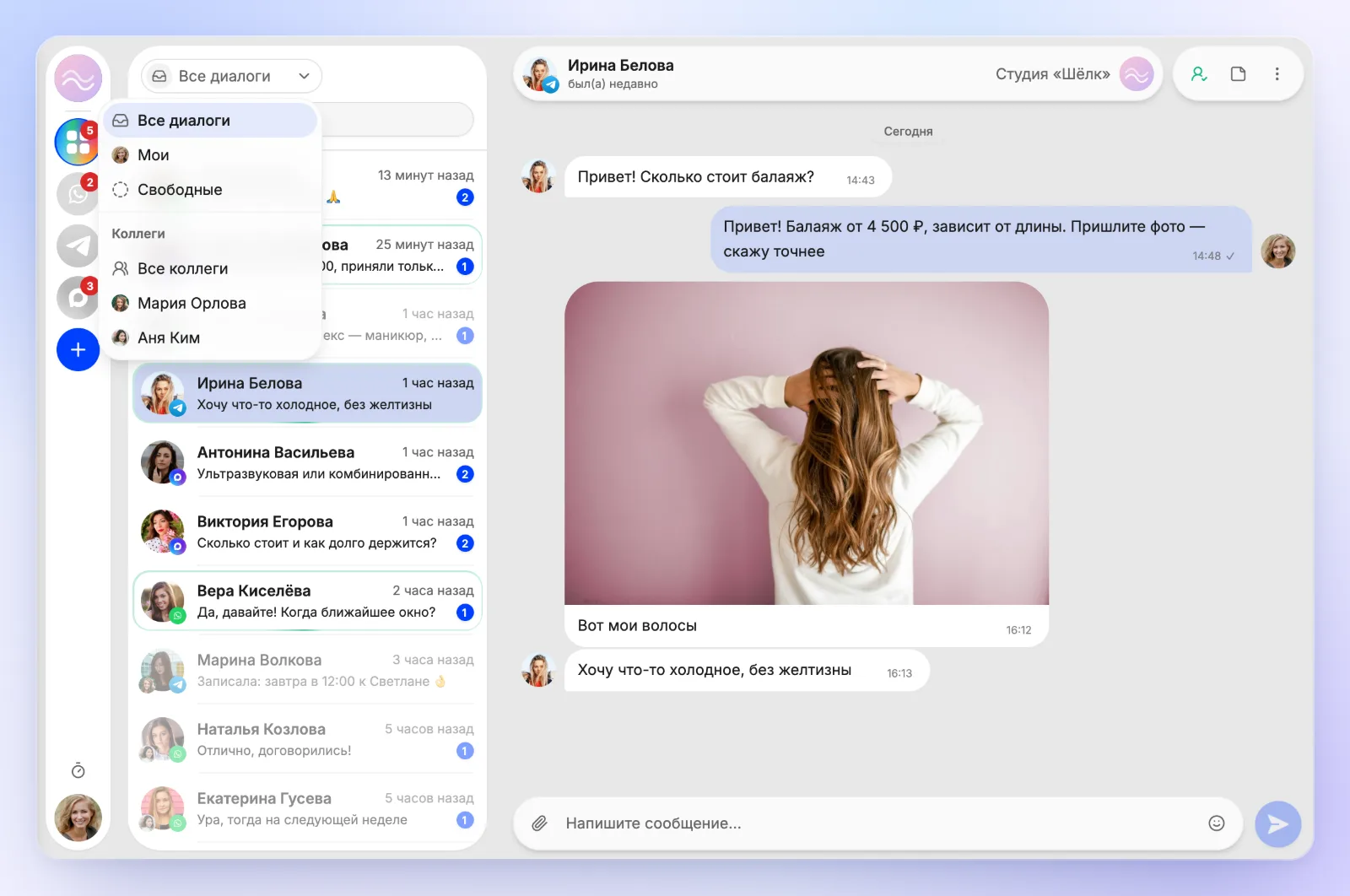Open the notes icon in chat header
Screen dimensions: 1350x896
(x=1238, y=74)
